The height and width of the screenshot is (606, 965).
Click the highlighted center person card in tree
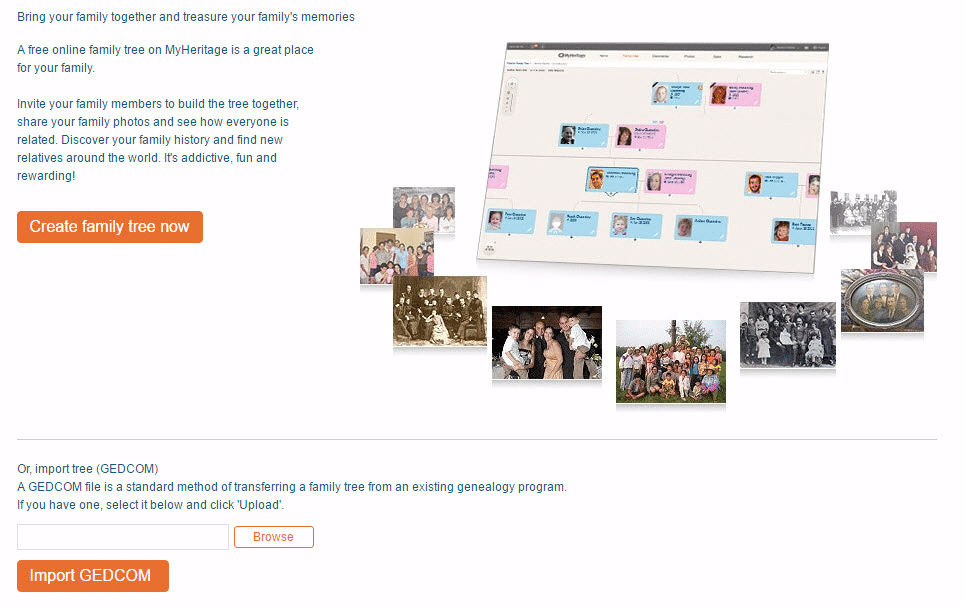click(x=611, y=180)
